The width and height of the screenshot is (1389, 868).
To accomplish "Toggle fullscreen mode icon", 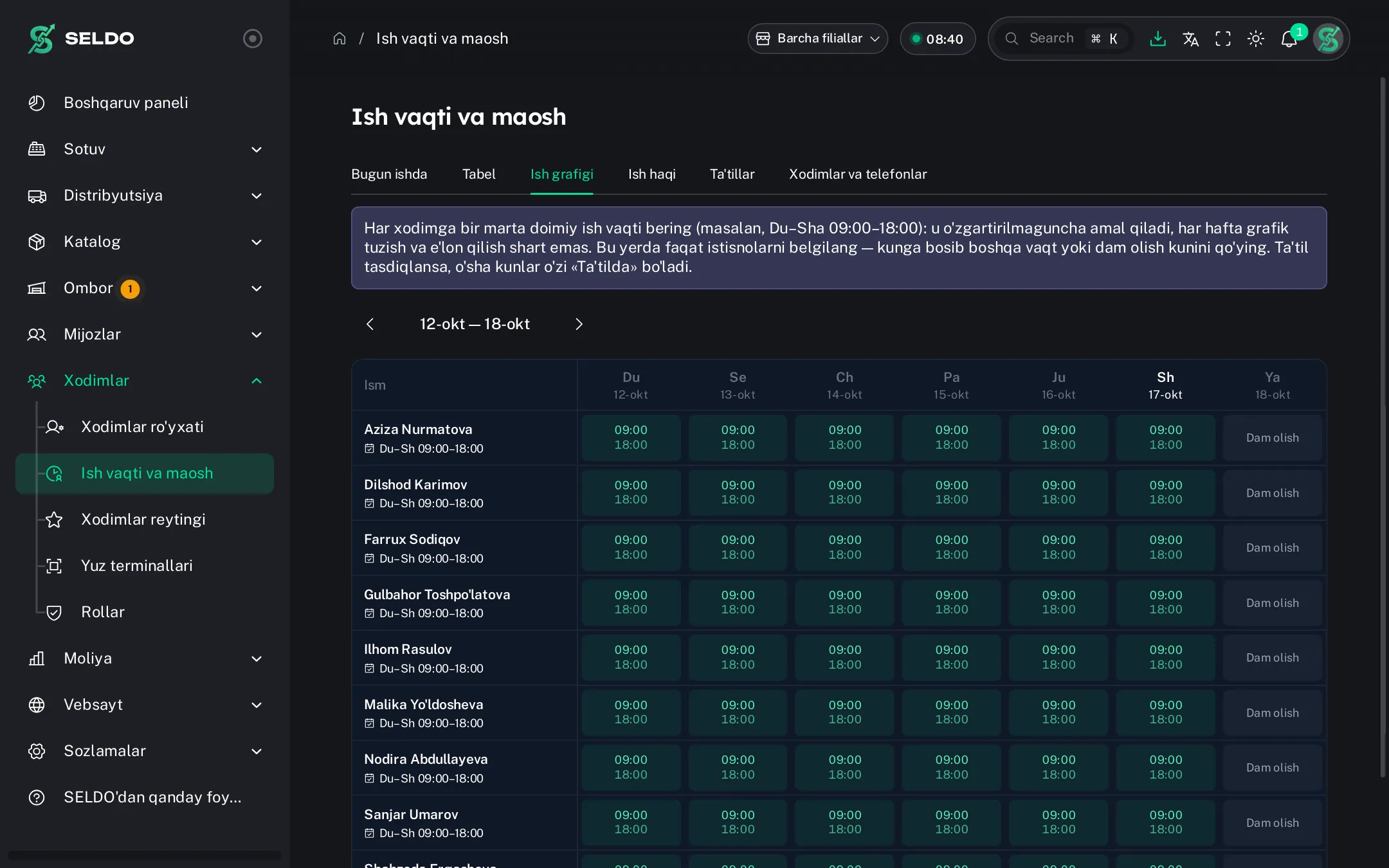I will 1223,39.
